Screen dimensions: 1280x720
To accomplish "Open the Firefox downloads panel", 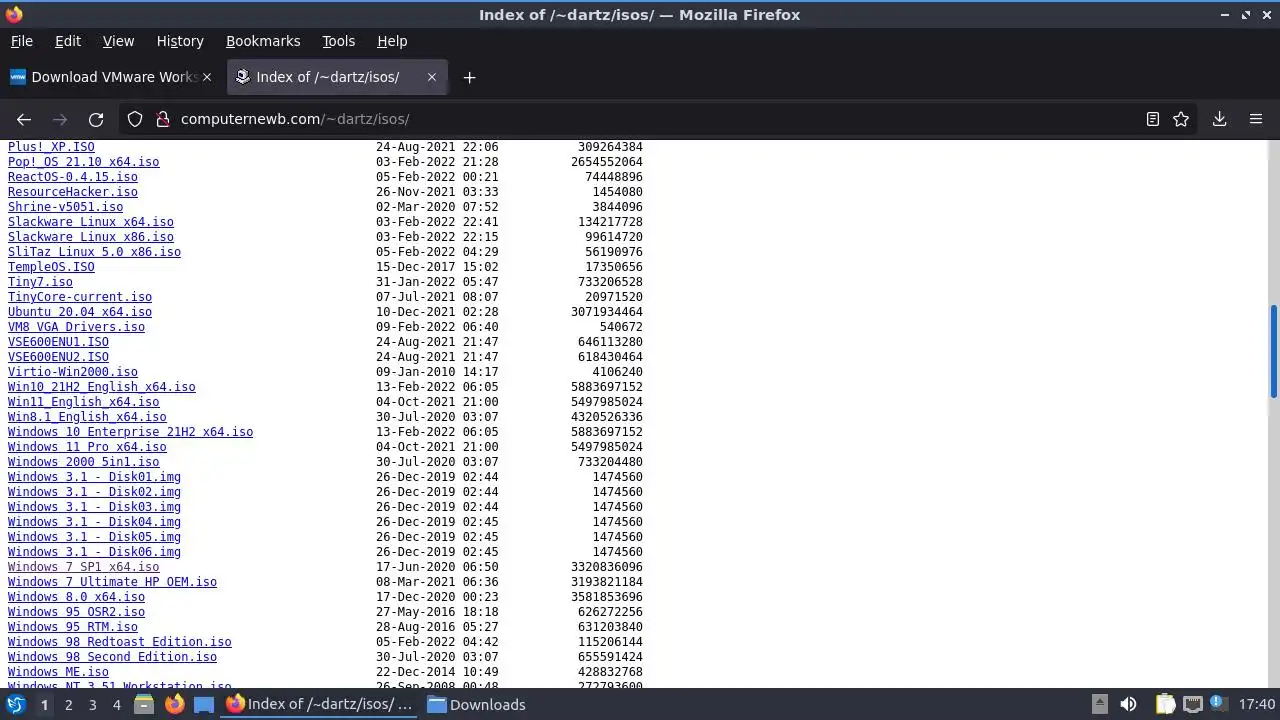I will tap(1219, 119).
